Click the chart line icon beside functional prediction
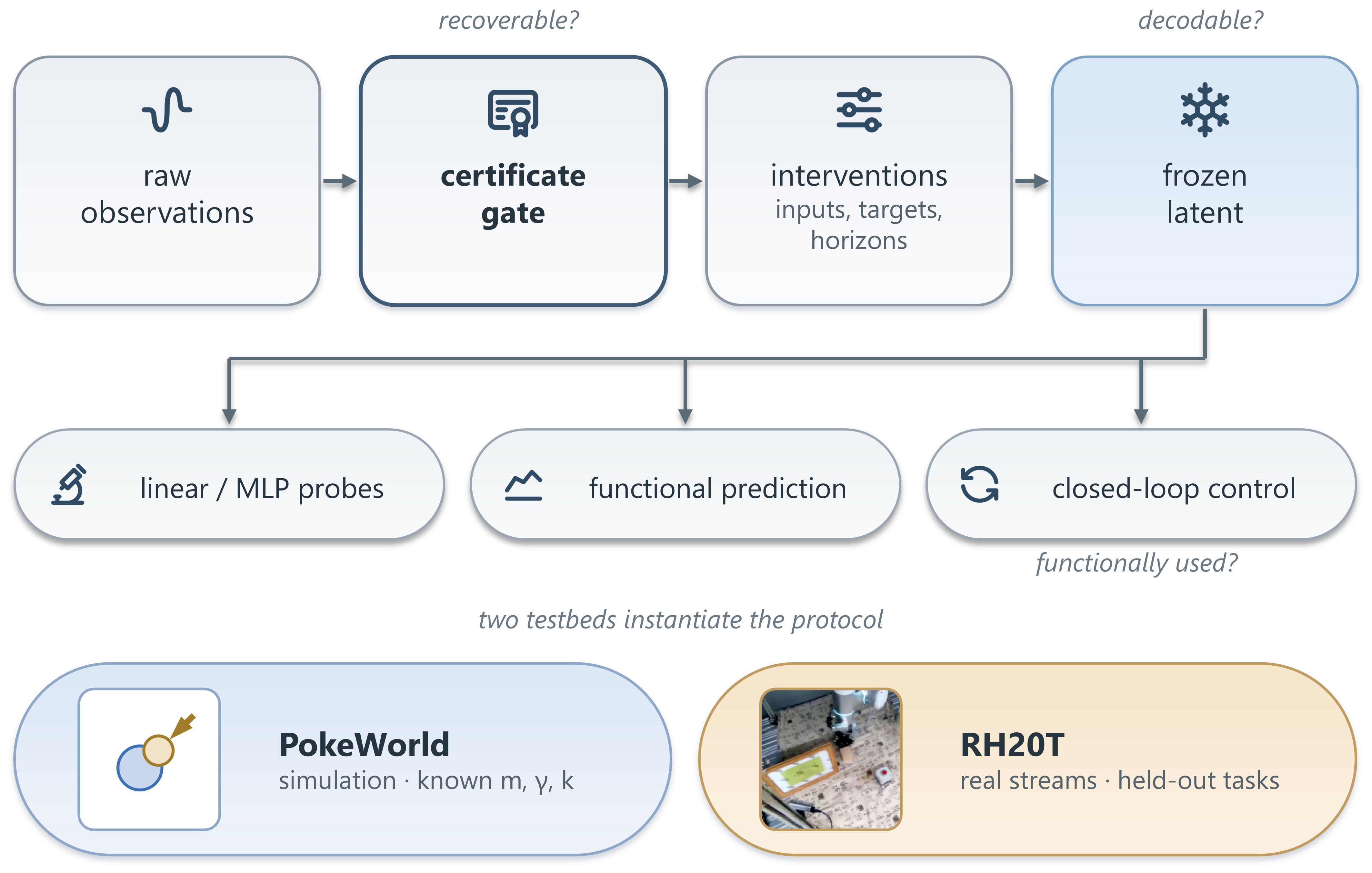Screen dimensions: 1372x873 (x=523, y=485)
